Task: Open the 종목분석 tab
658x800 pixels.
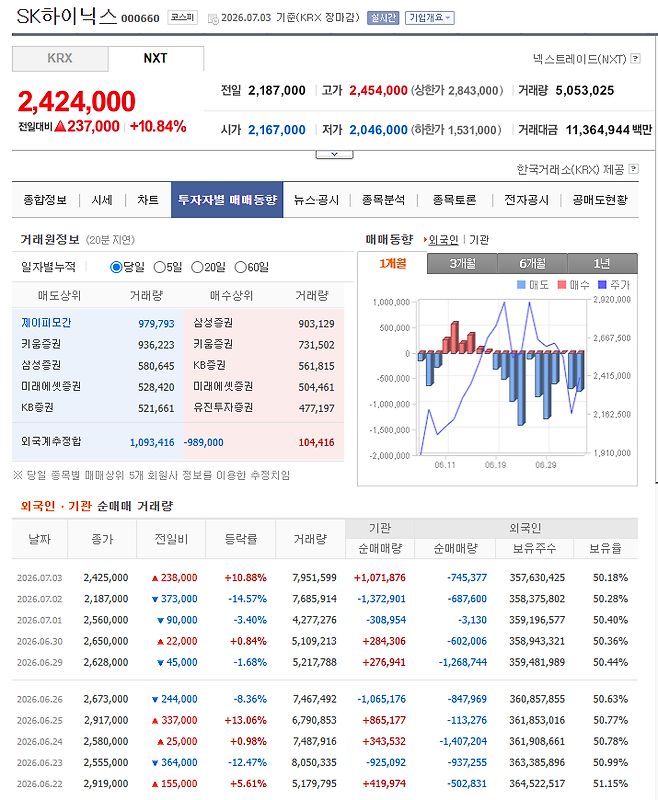Action: coord(384,200)
